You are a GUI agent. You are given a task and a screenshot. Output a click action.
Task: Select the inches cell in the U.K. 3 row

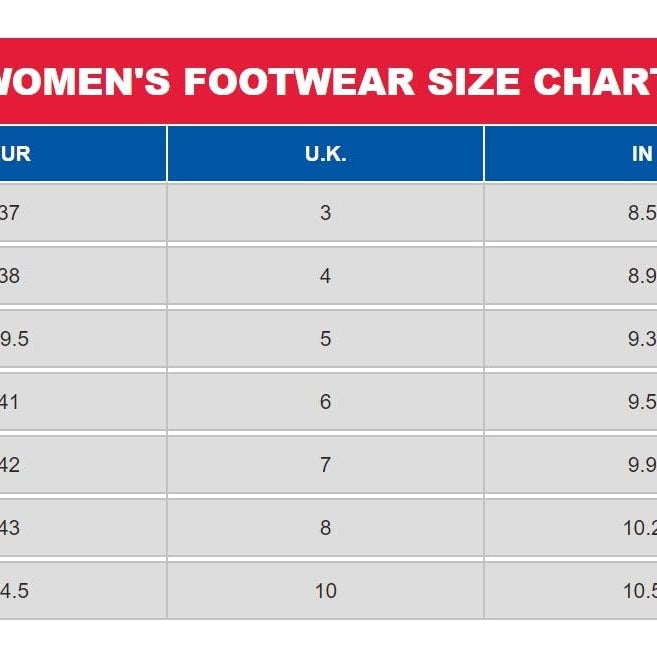coord(641,213)
